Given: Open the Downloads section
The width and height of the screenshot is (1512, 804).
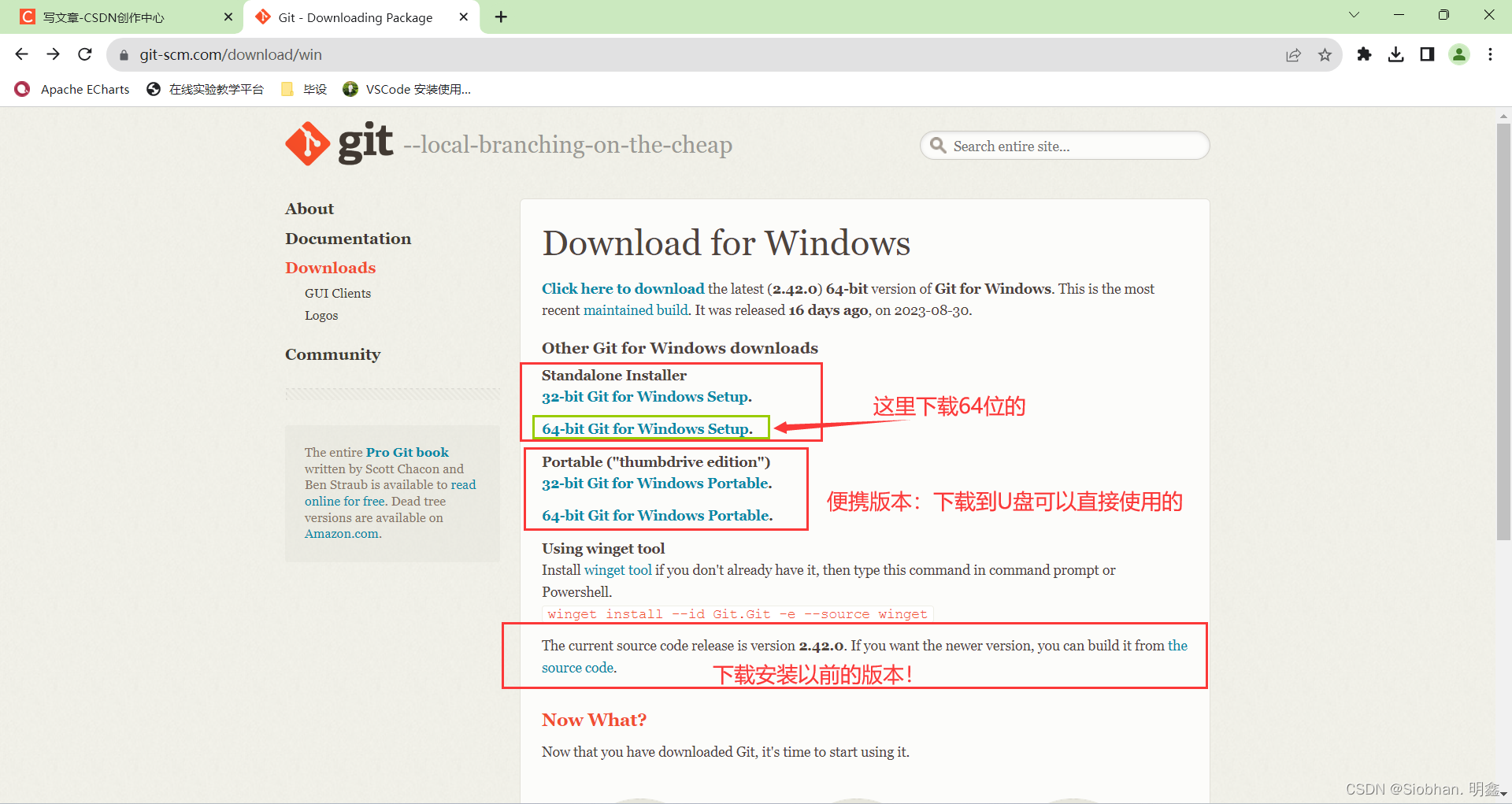Looking at the screenshot, I should pos(331,268).
